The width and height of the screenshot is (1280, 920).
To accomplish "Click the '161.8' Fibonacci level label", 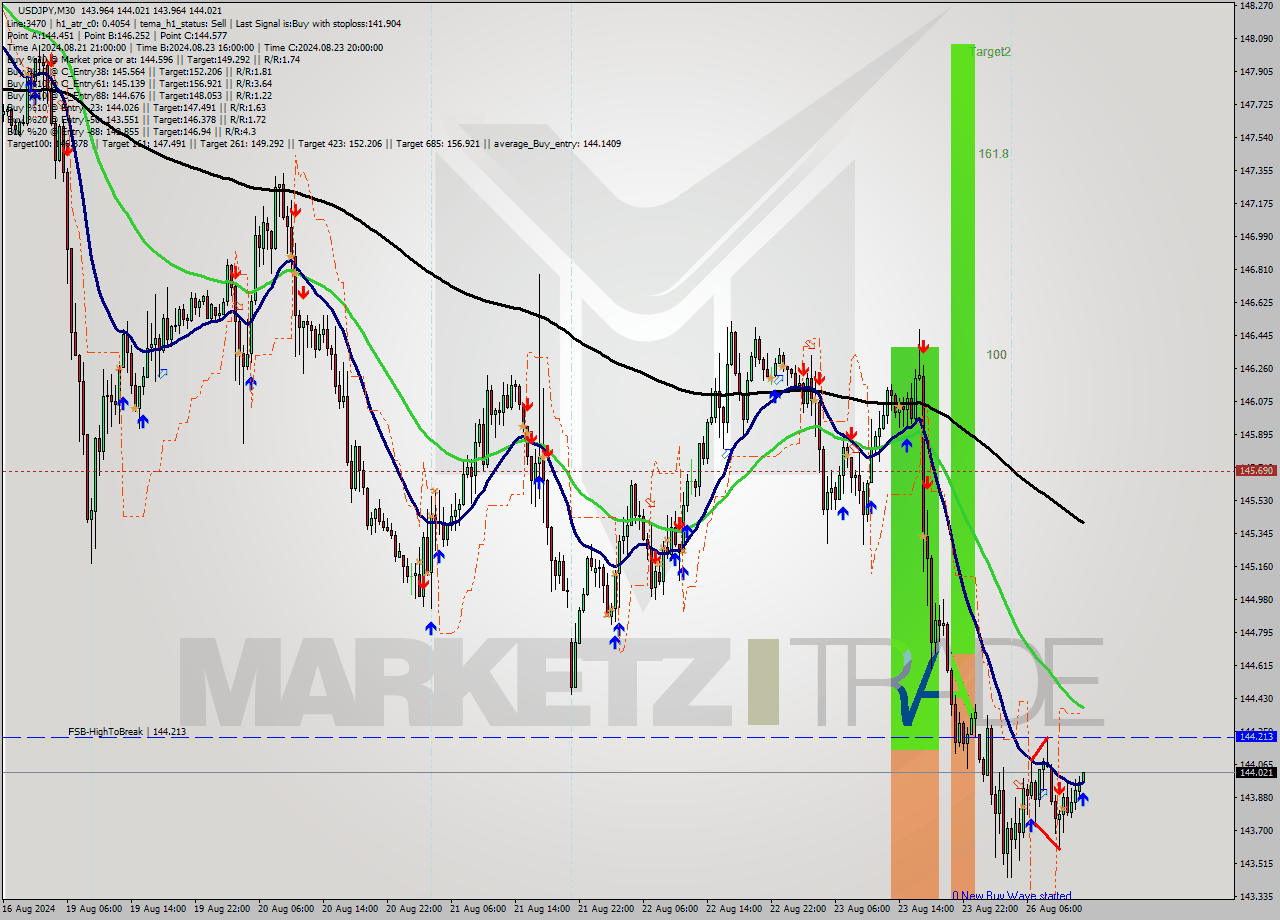I will coord(993,154).
